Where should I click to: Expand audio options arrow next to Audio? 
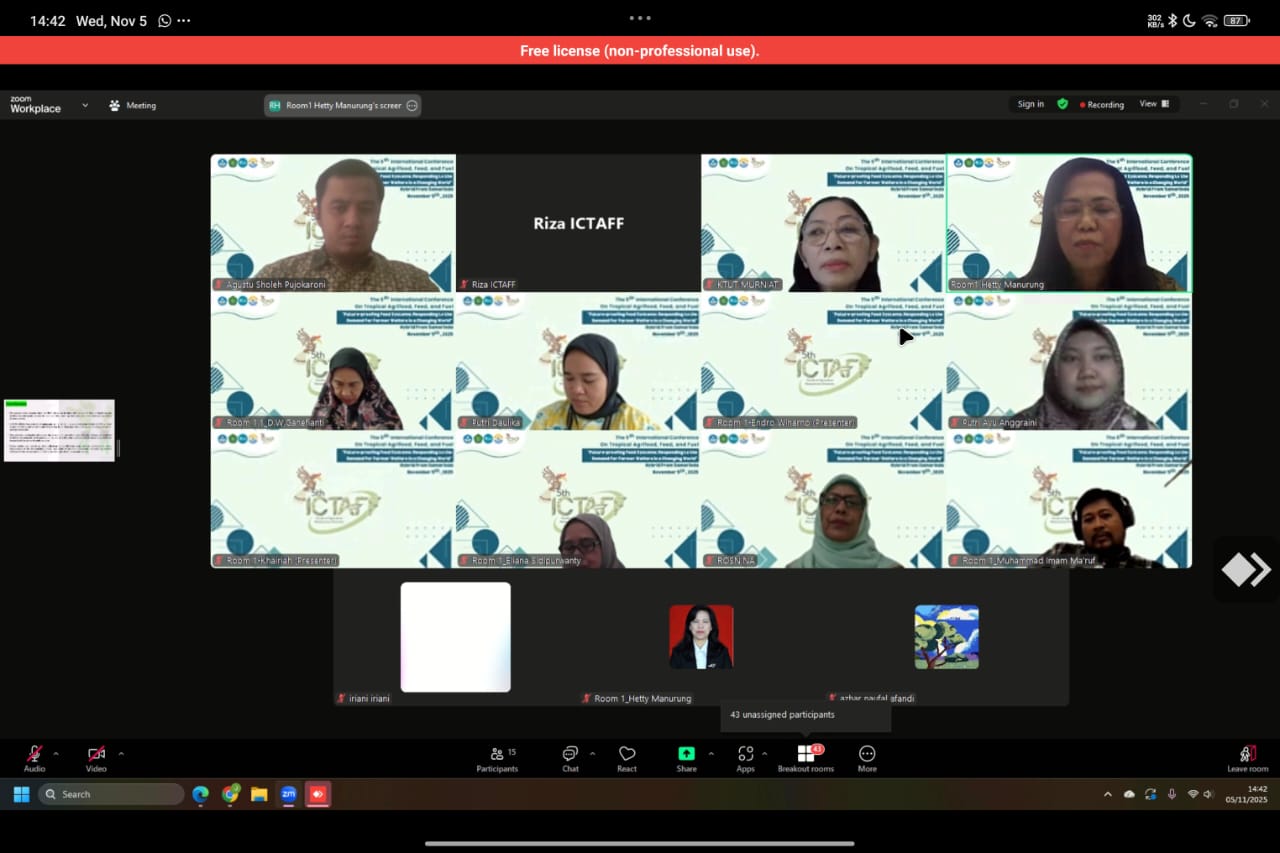pyautogui.click(x=56, y=754)
